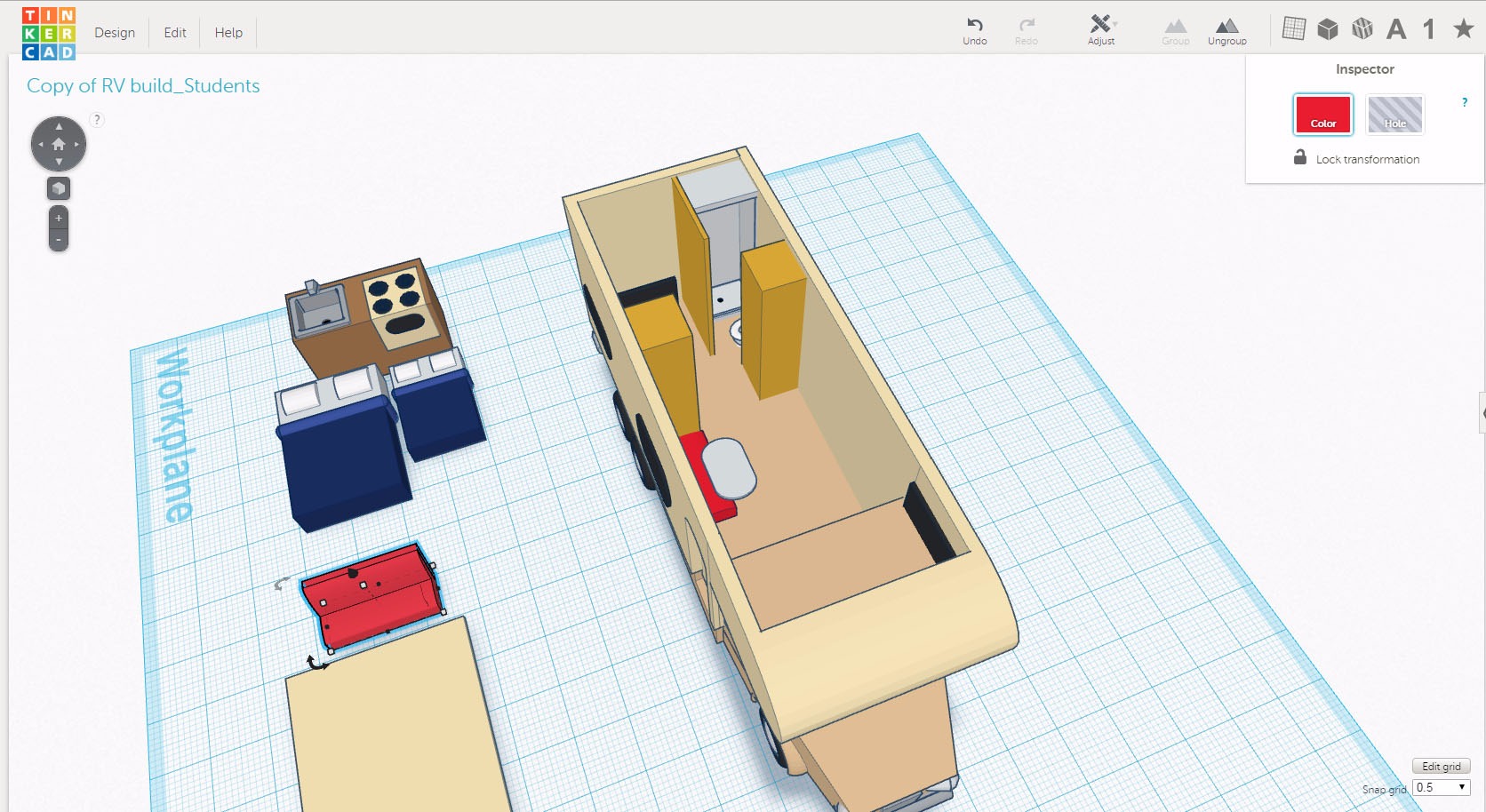1486x812 pixels.
Task: Zoom out with the minus button
Action: tap(59, 240)
